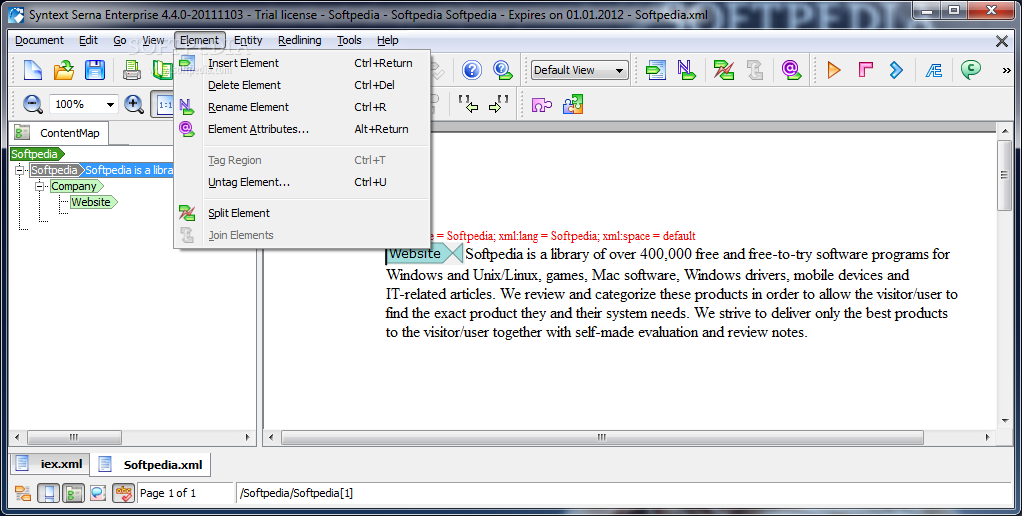Screen dimensions: 1022x516
Task: Click the Print toolbar icon
Action: coord(132,70)
